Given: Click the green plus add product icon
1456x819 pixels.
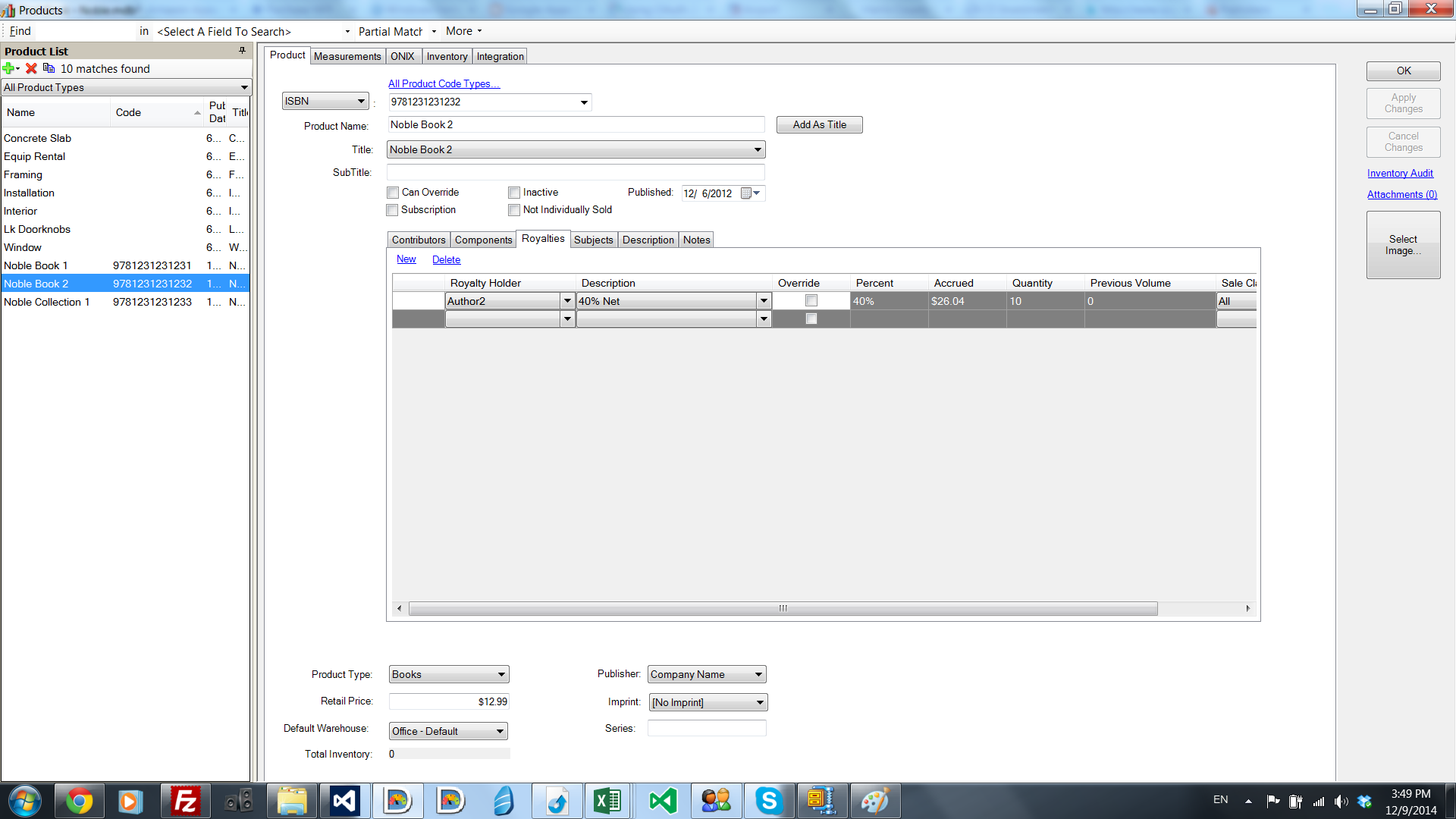Looking at the screenshot, I should 8,68.
